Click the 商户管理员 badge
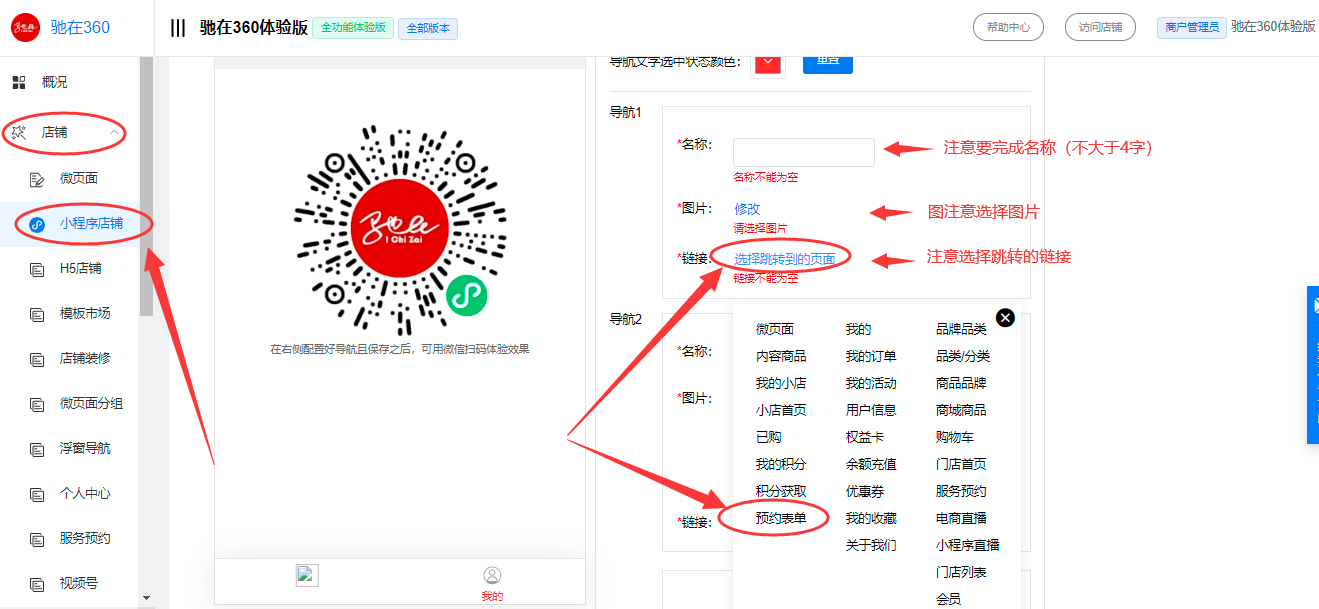 [x=1192, y=27]
